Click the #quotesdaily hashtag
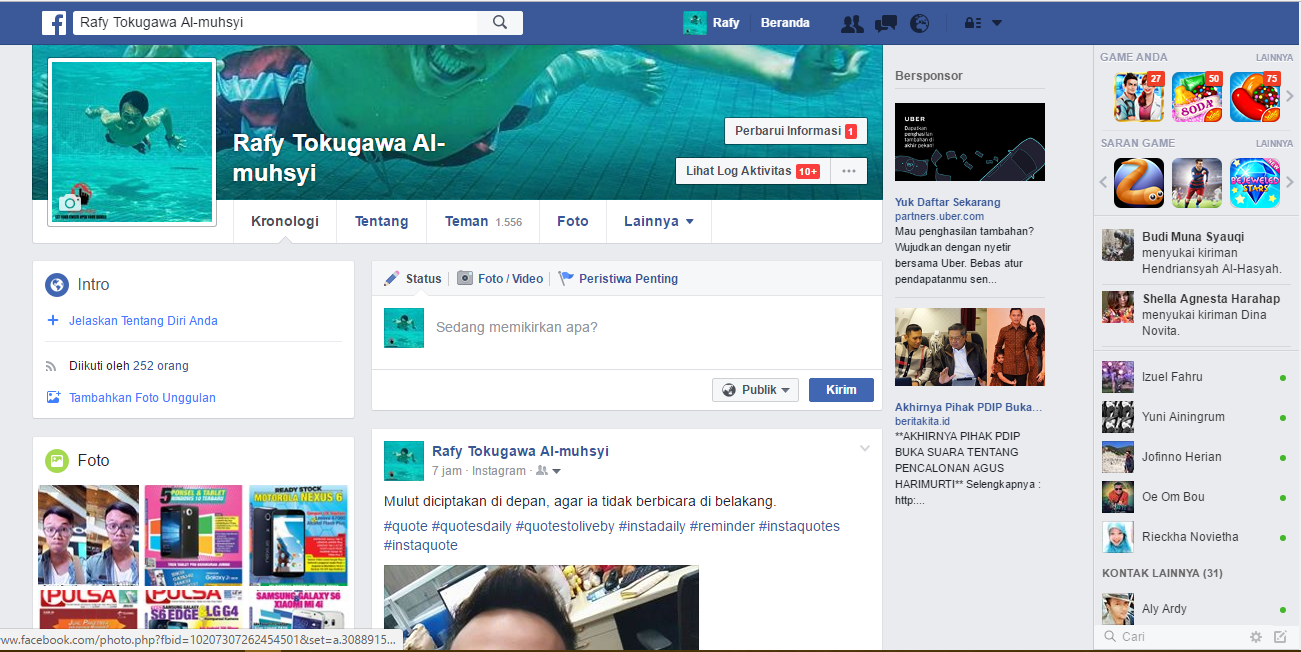The height and width of the screenshot is (652, 1301). (x=471, y=526)
